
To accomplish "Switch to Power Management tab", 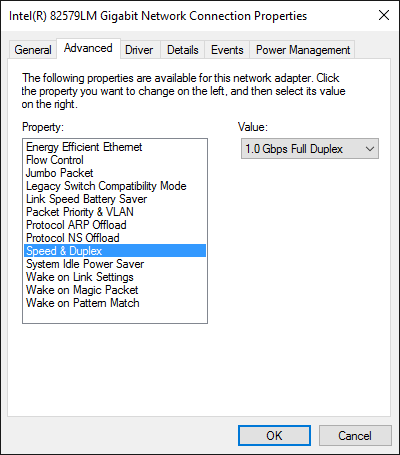I will (x=303, y=50).
